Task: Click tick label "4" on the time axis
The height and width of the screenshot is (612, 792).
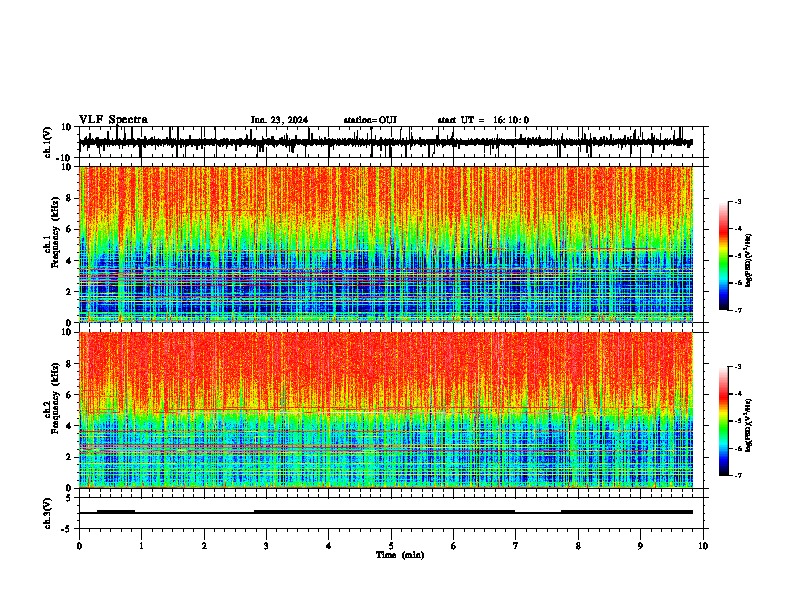Action: tap(329, 546)
